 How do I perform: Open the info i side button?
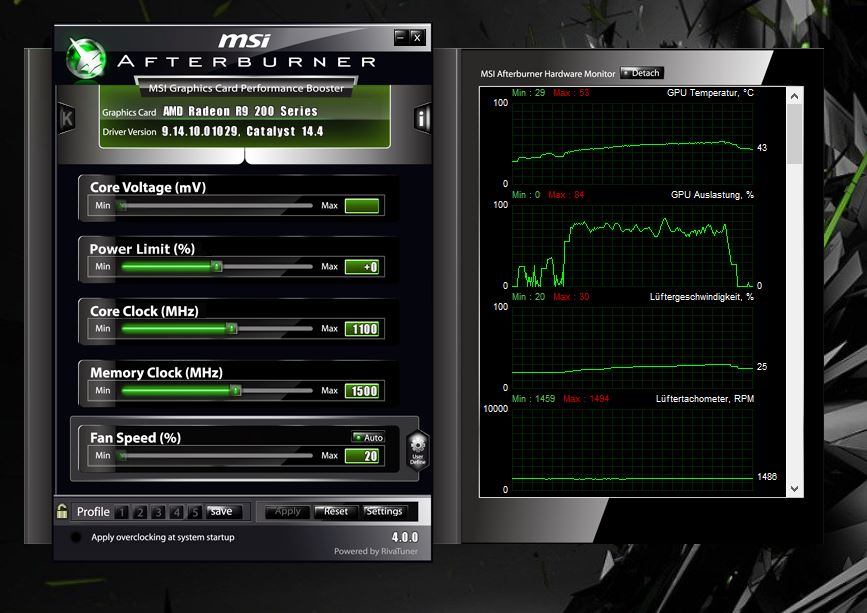(x=422, y=118)
